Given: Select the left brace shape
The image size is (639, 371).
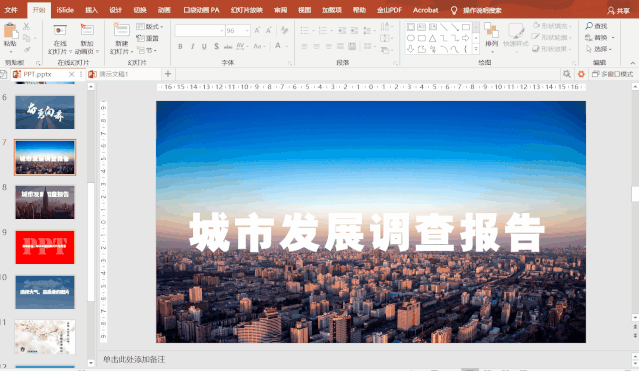Looking at the screenshot, I should click(466, 49).
